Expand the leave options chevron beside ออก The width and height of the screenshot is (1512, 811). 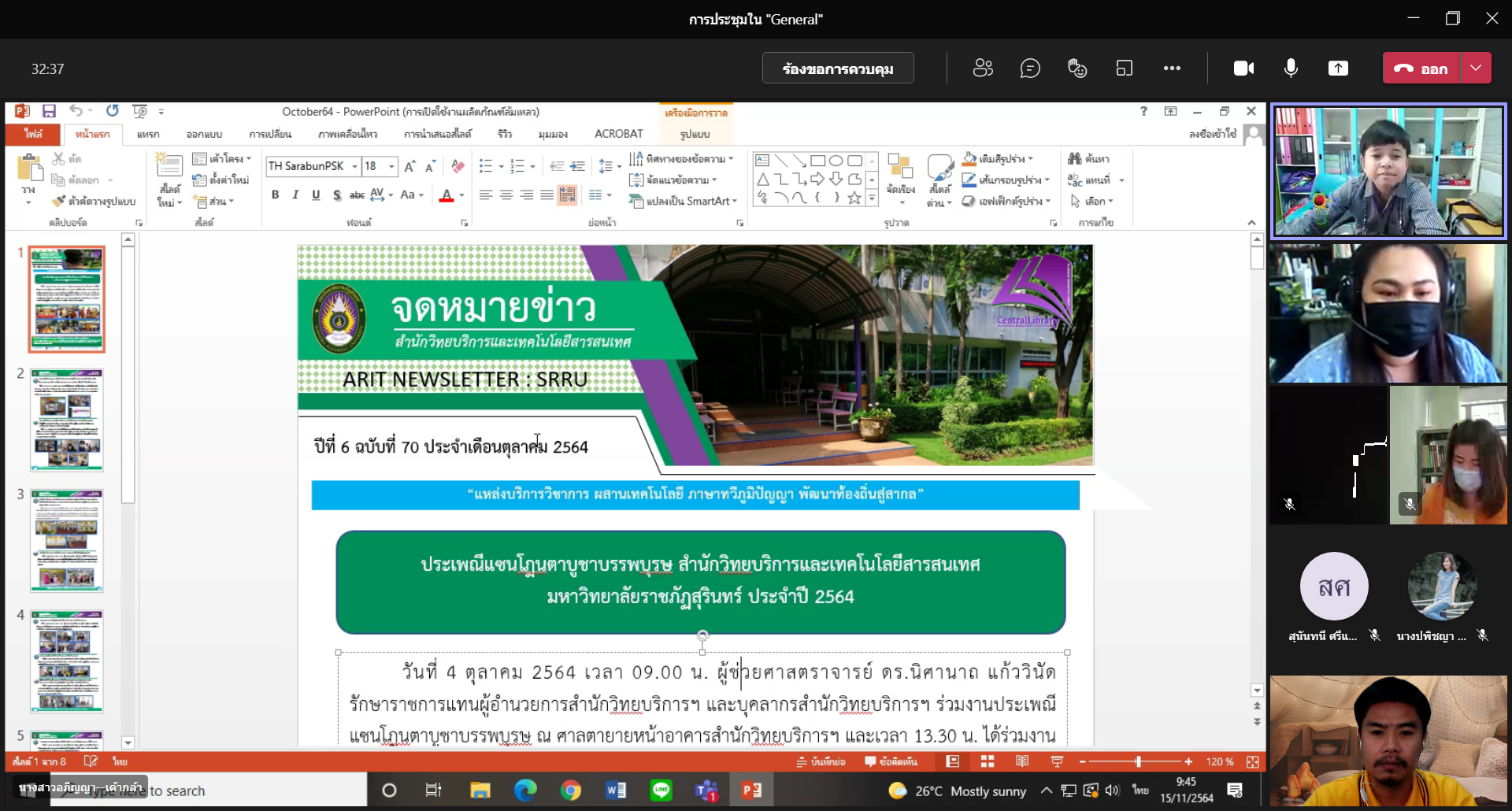point(1476,69)
